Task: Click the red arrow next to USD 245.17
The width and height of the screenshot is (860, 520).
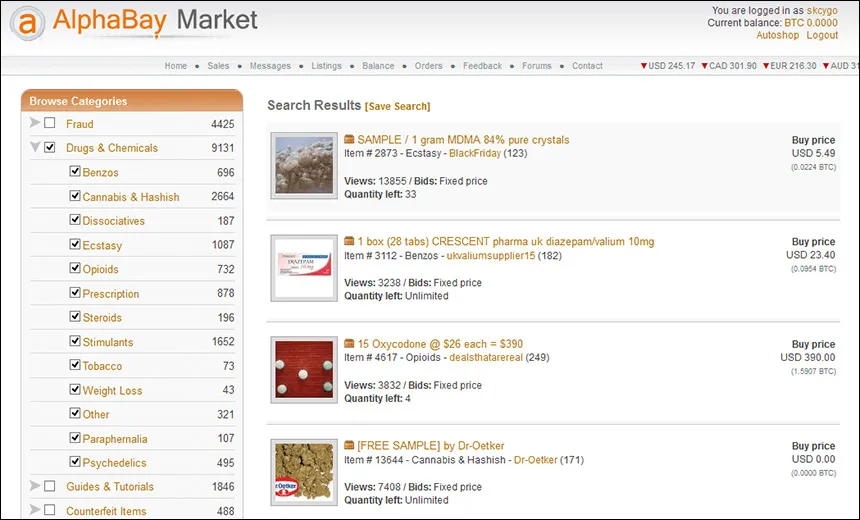Action: click(x=644, y=67)
